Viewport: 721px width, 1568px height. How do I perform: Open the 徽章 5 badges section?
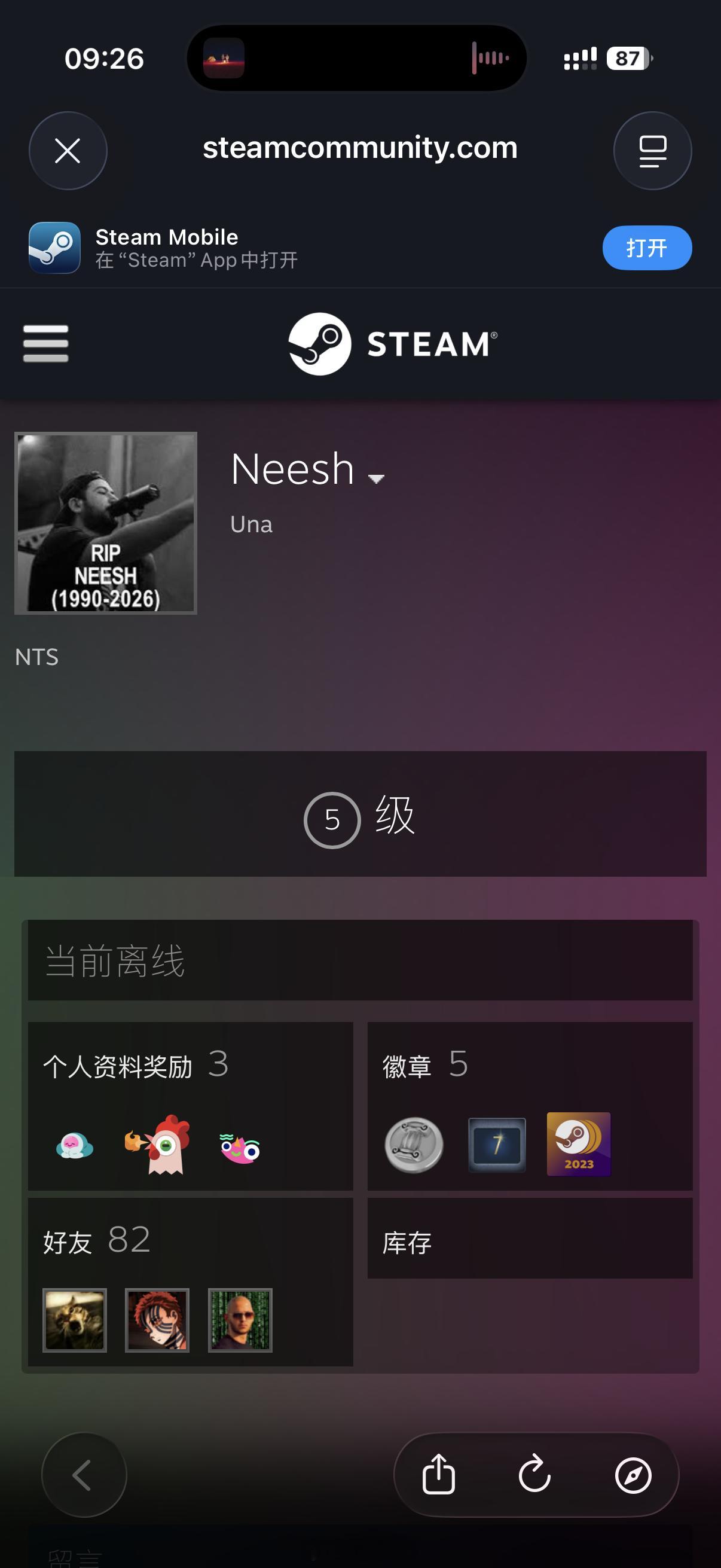click(x=425, y=1064)
